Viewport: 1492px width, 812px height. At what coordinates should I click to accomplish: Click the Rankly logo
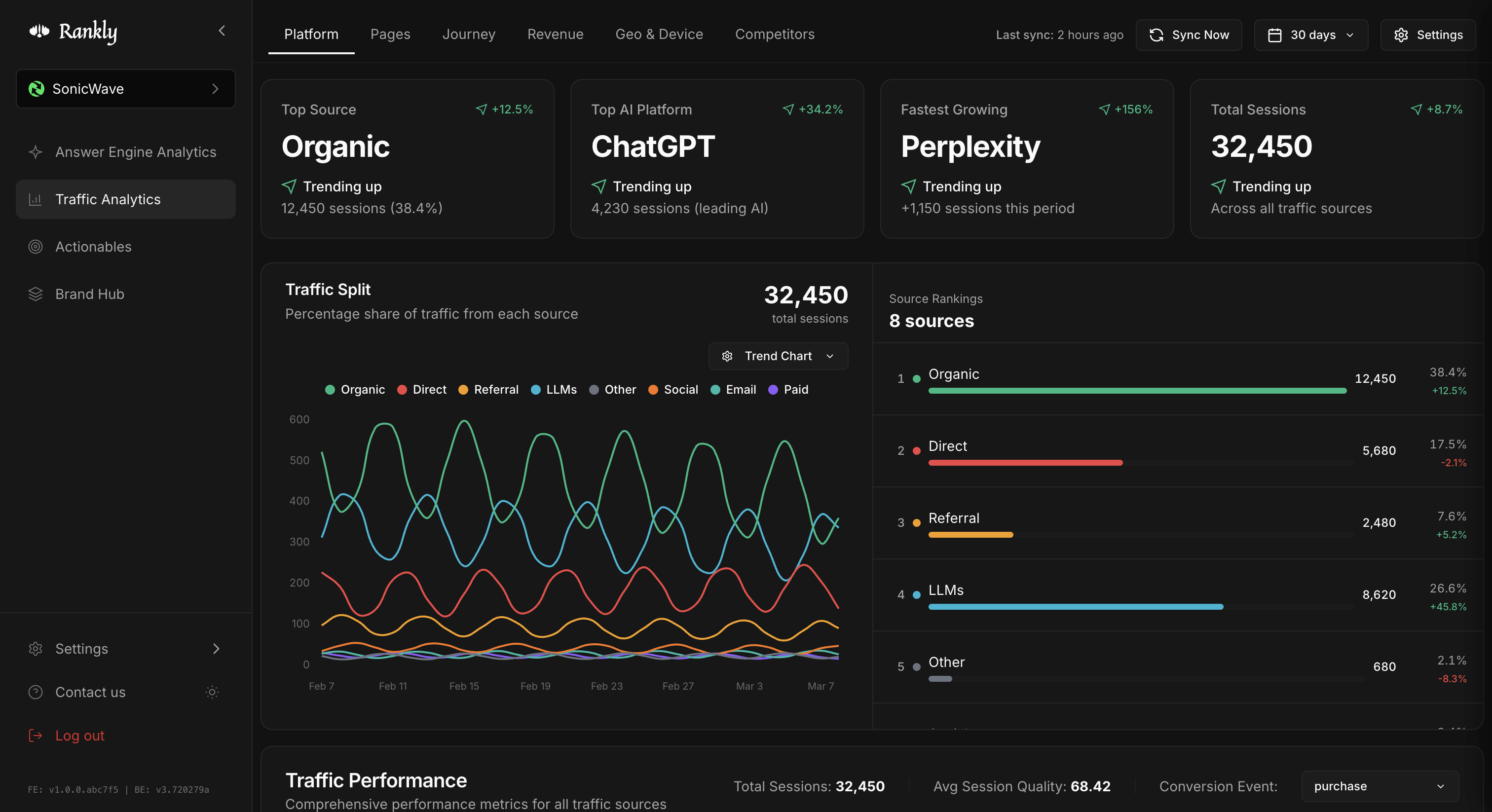(x=74, y=32)
